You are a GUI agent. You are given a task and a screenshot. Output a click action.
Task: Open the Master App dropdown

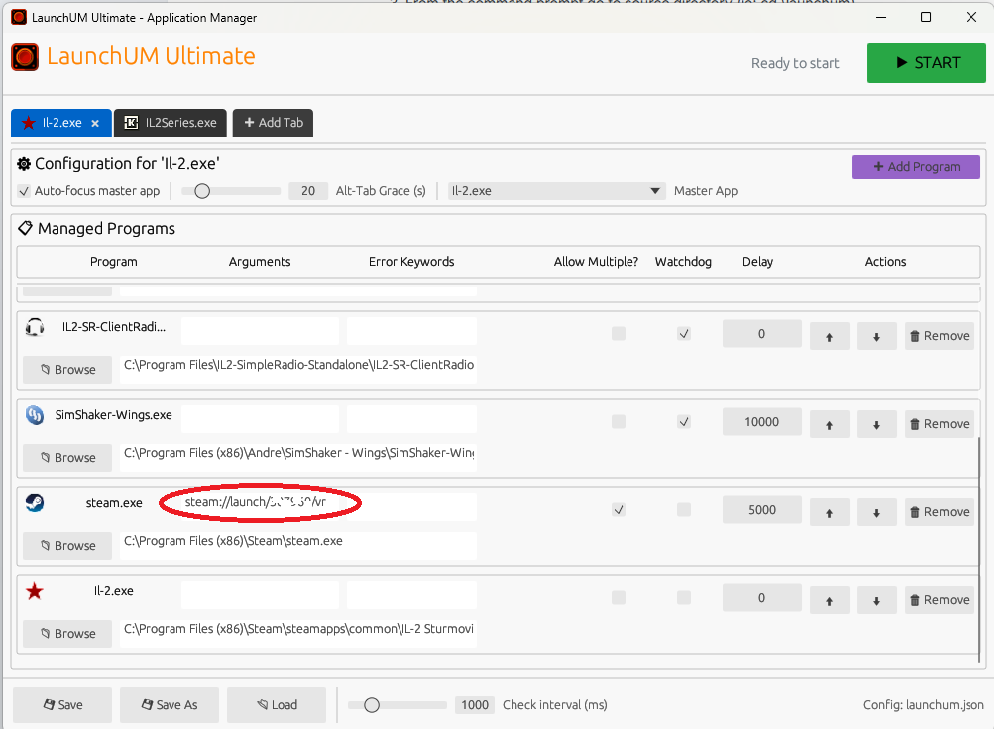click(557, 191)
